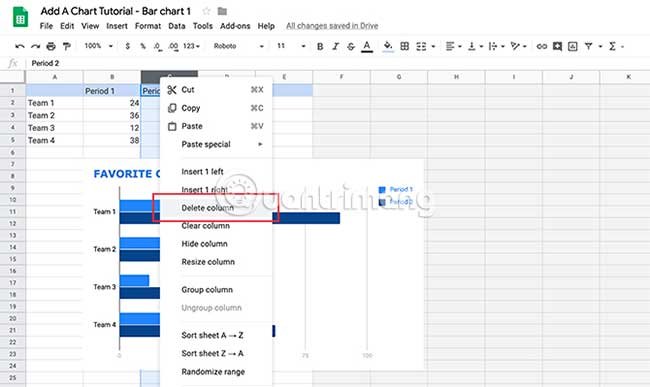Star this spreadsheet document

(206, 11)
